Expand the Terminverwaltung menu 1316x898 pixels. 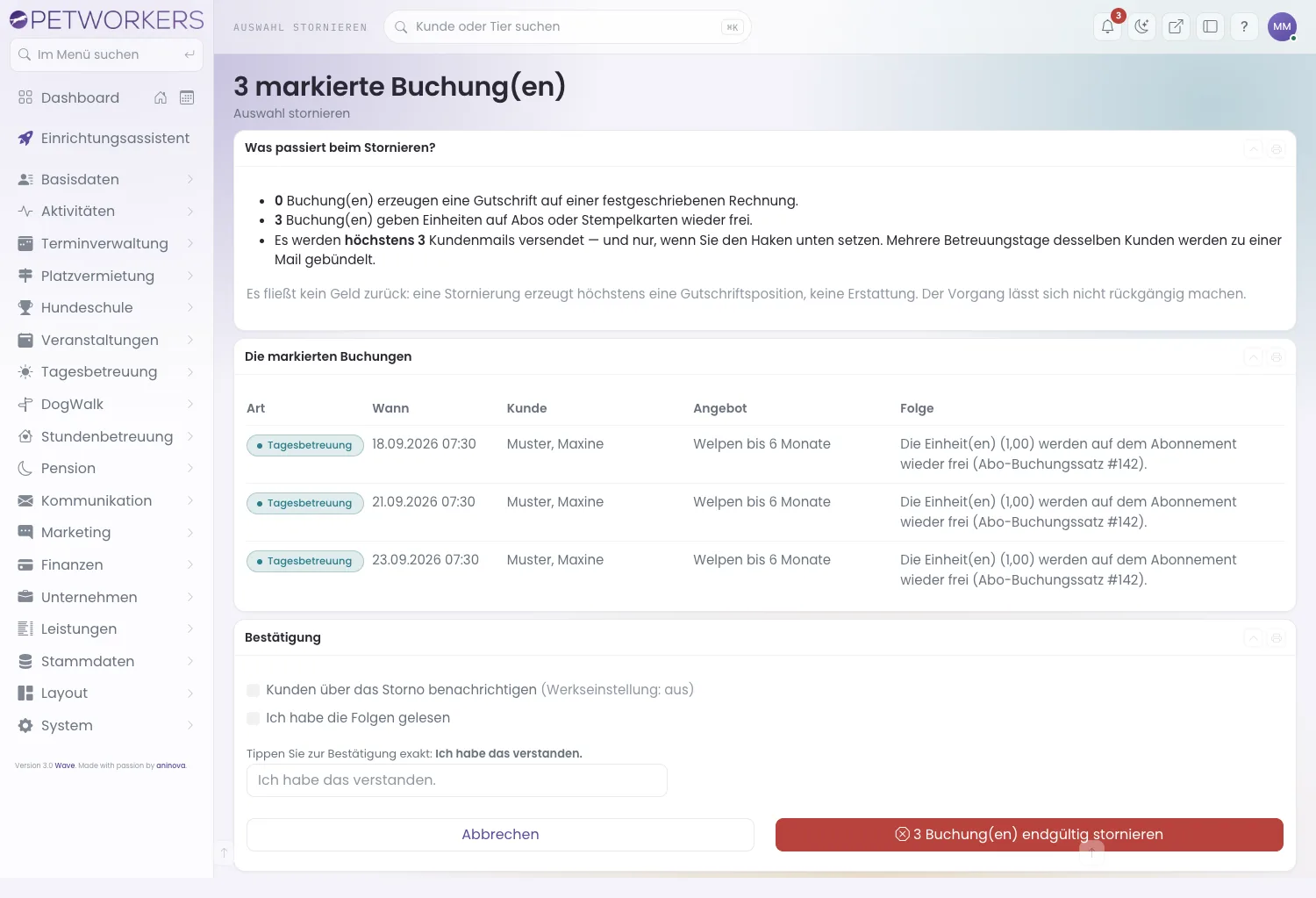tap(106, 243)
